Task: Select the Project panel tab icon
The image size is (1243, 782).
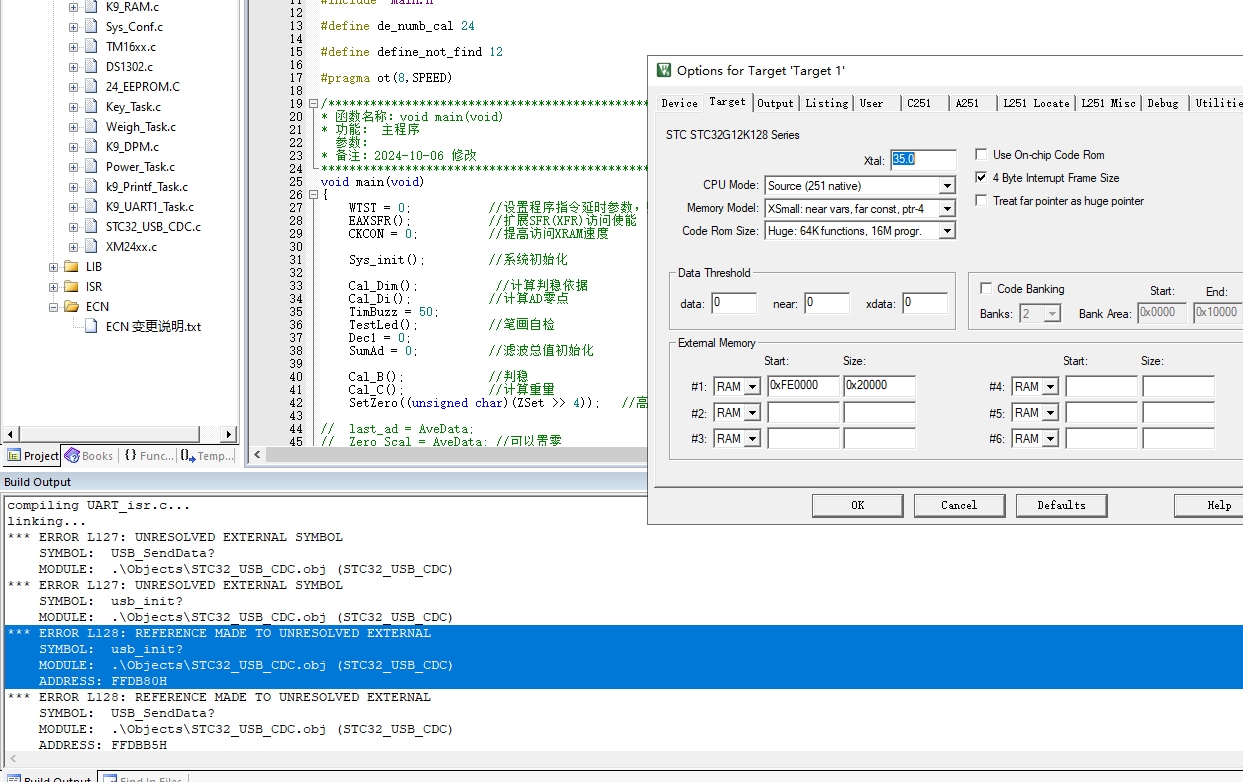Action: coord(14,456)
